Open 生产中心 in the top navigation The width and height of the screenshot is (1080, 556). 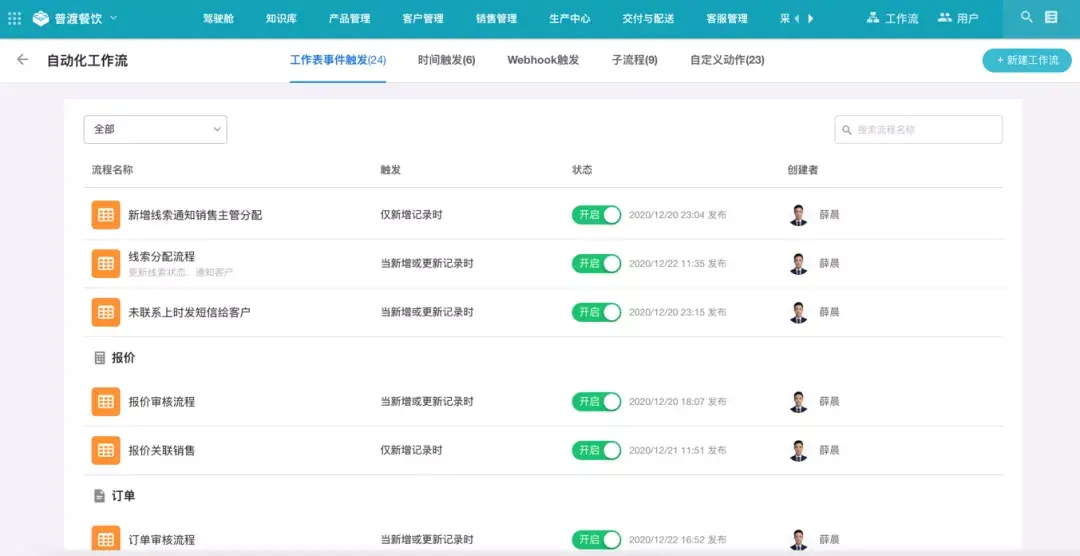tap(570, 19)
